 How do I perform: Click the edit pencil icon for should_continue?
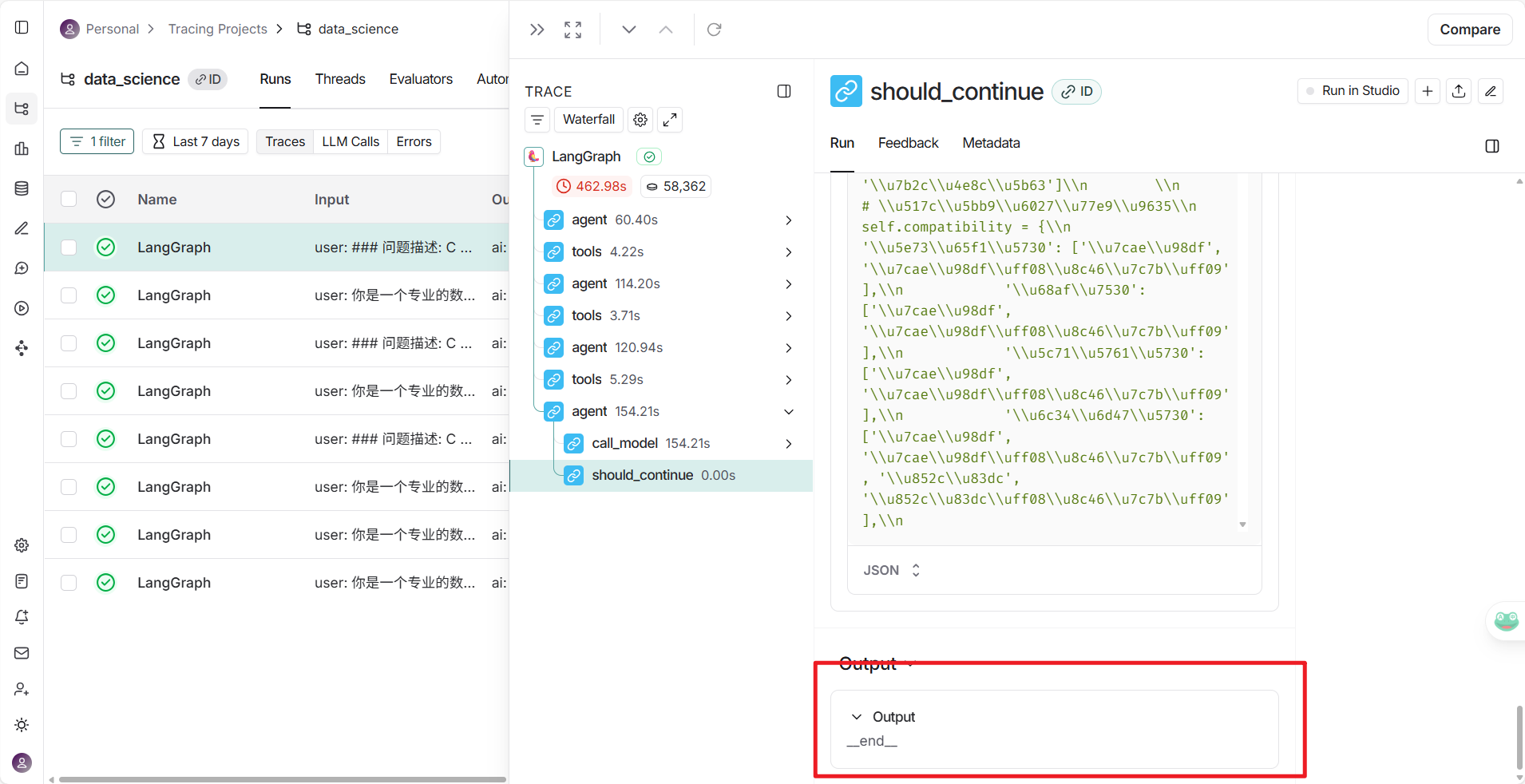click(1491, 91)
